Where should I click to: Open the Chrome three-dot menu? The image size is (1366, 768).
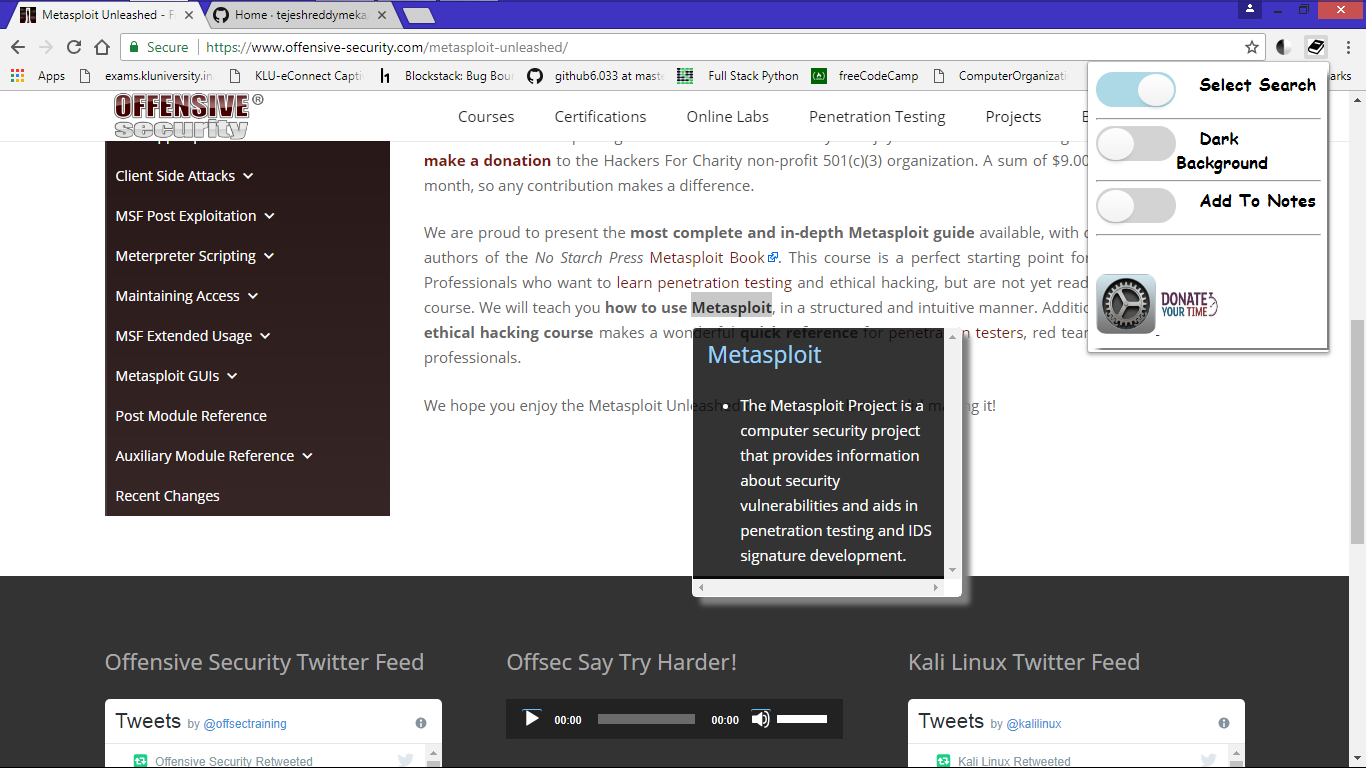pos(1348,47)
